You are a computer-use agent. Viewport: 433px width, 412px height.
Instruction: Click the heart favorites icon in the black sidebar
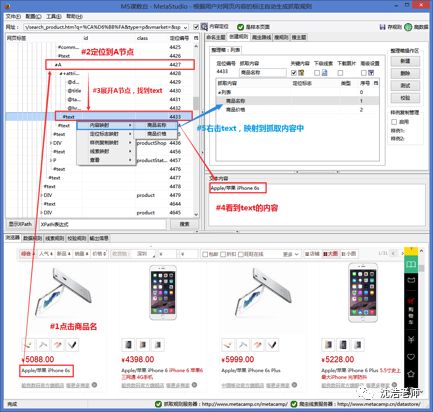(411, 357)
